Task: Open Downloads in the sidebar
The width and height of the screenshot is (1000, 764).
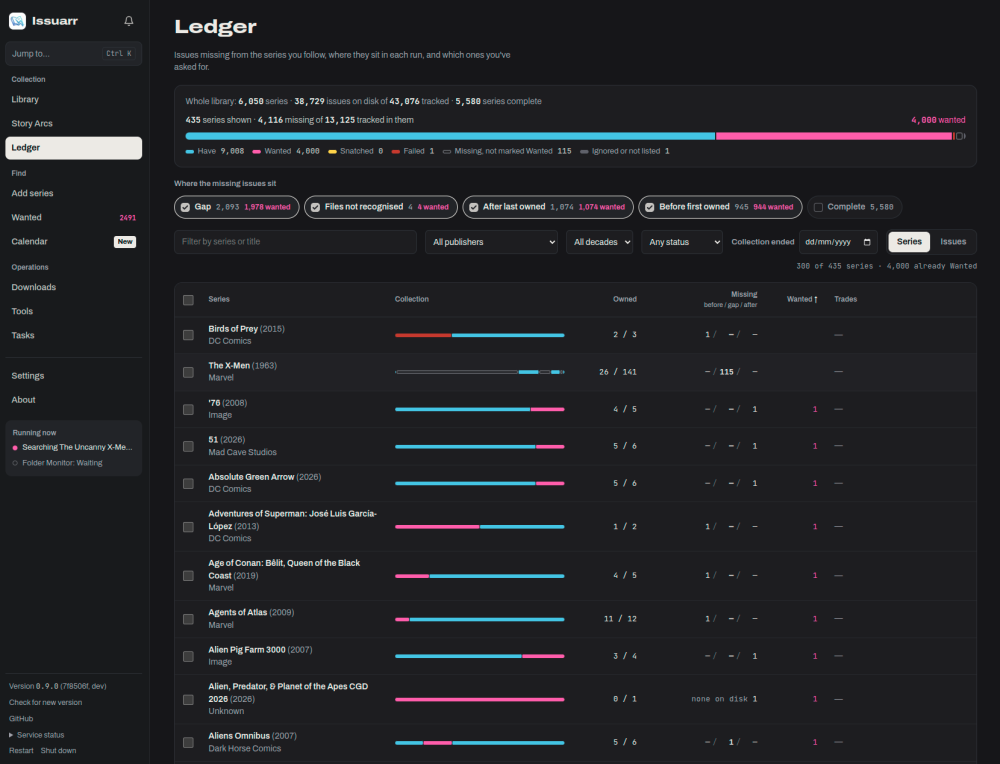Action: [x=73, y=287]
